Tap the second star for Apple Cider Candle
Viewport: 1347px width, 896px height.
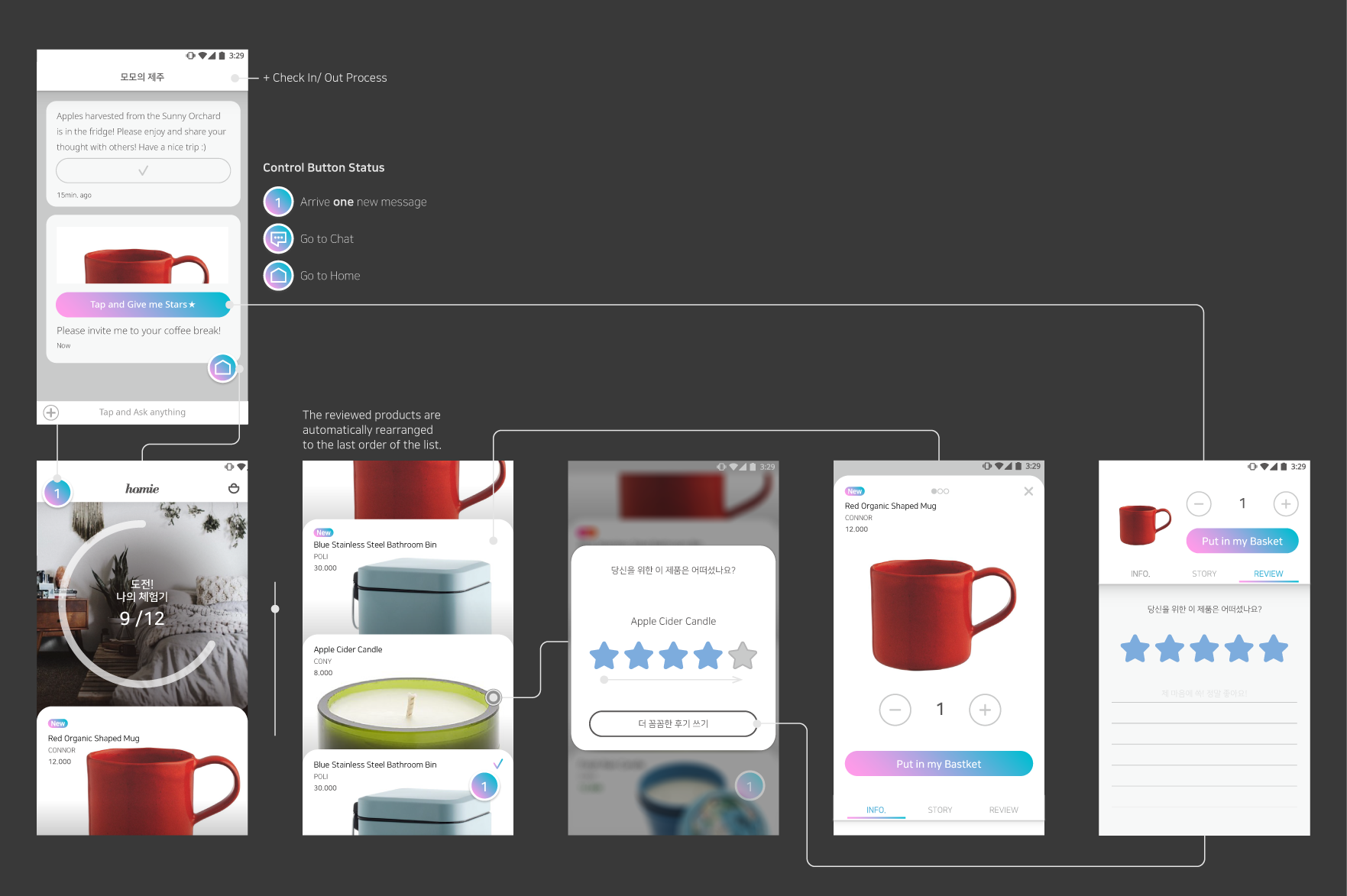tap(639, 655)
